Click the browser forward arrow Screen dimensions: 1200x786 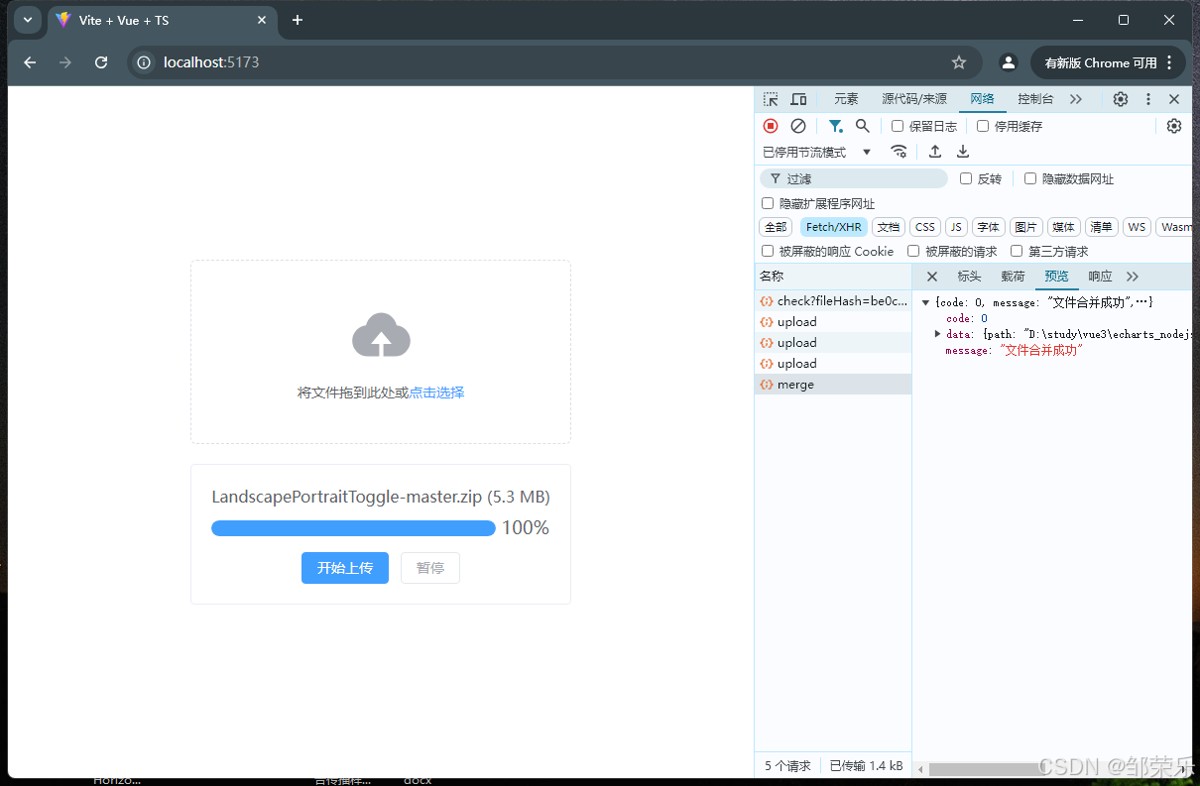pyautogui.click(x=65, y=62)
